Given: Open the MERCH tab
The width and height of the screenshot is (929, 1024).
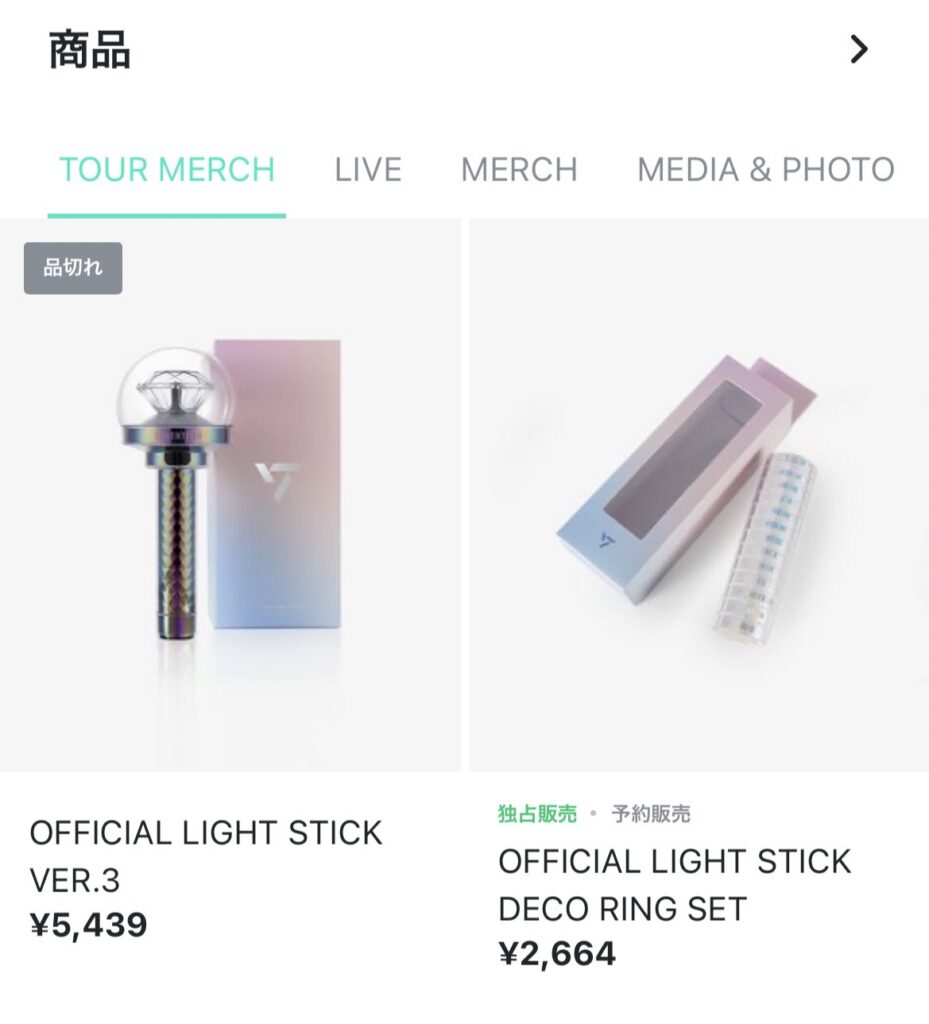Looking at the screenshot, I should (519, 169).
